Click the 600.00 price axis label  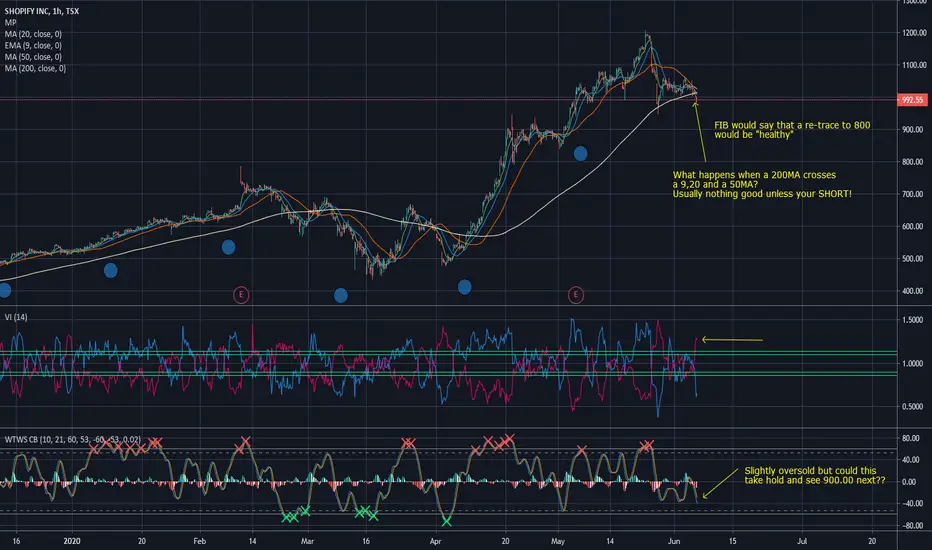pyautogui.click(x=914, y=227)
